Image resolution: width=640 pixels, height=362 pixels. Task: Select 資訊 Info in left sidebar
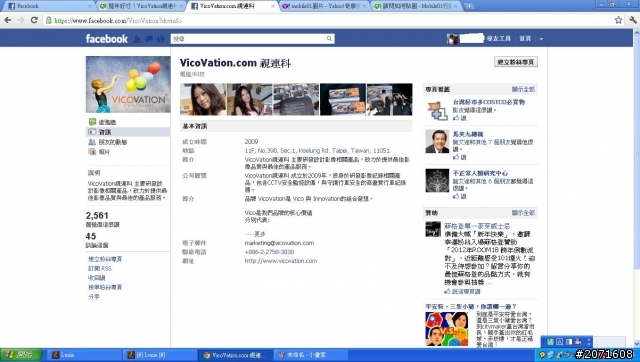[128, 132]
